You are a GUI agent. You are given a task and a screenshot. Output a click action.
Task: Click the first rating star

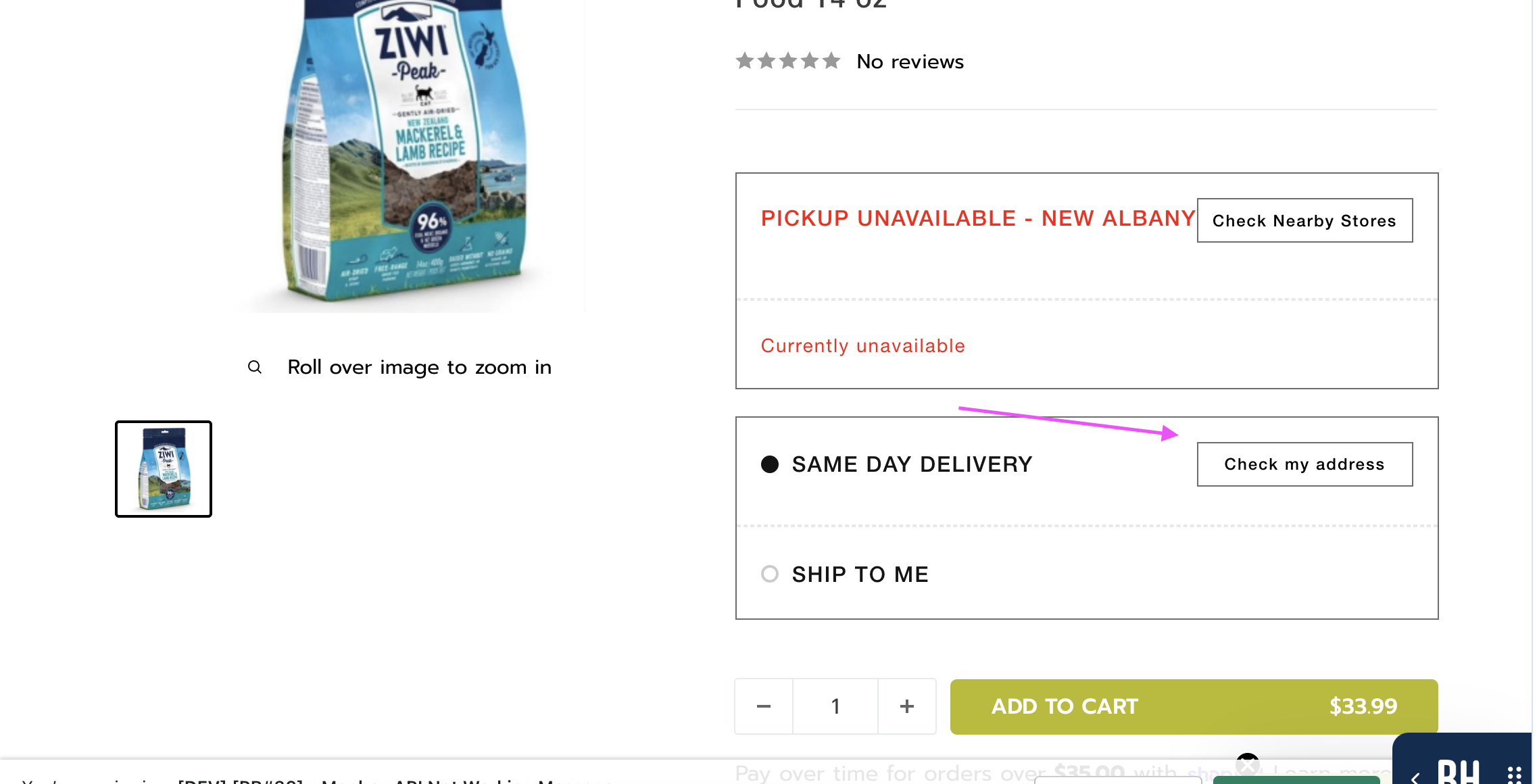tap(745, 62)
